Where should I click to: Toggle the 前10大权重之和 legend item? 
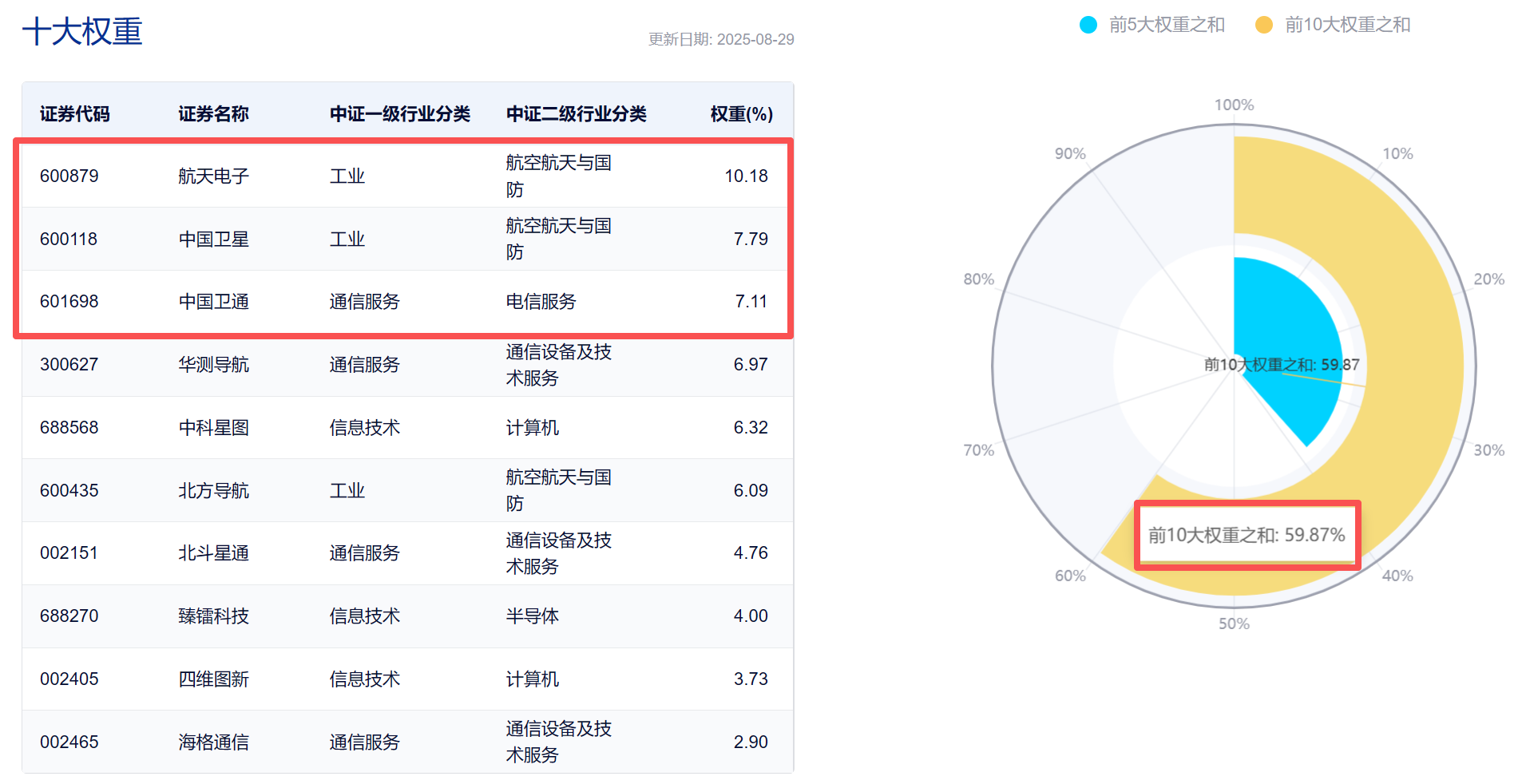(x=1333, y=25)
